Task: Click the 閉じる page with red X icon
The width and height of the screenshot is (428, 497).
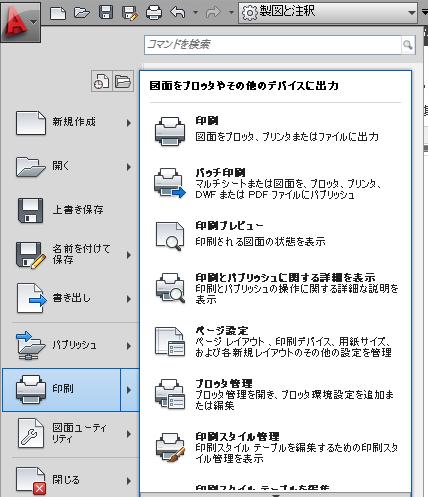Action: (x=31, y=481)
